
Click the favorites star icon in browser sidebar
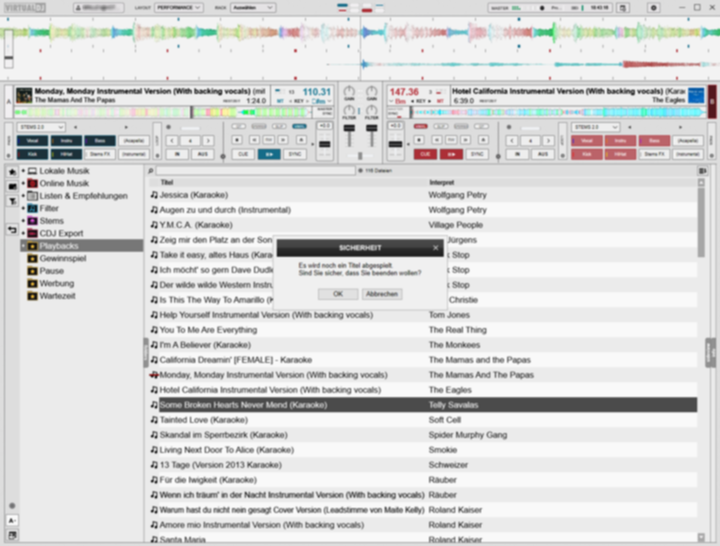[12, 172]
